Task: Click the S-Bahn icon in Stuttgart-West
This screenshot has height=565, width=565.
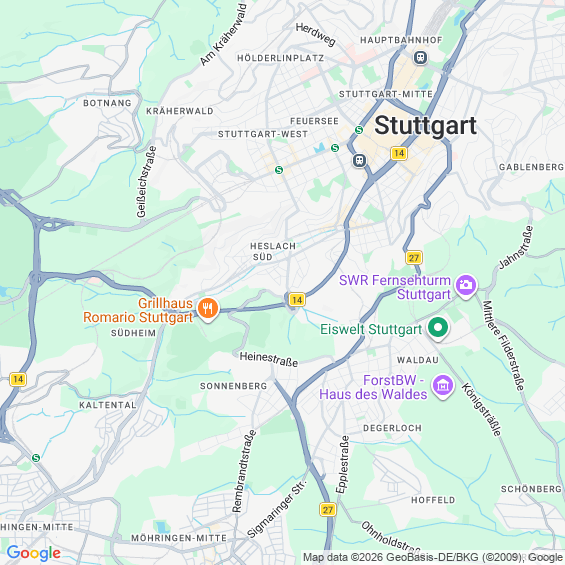Action: [x=279, y=170]
